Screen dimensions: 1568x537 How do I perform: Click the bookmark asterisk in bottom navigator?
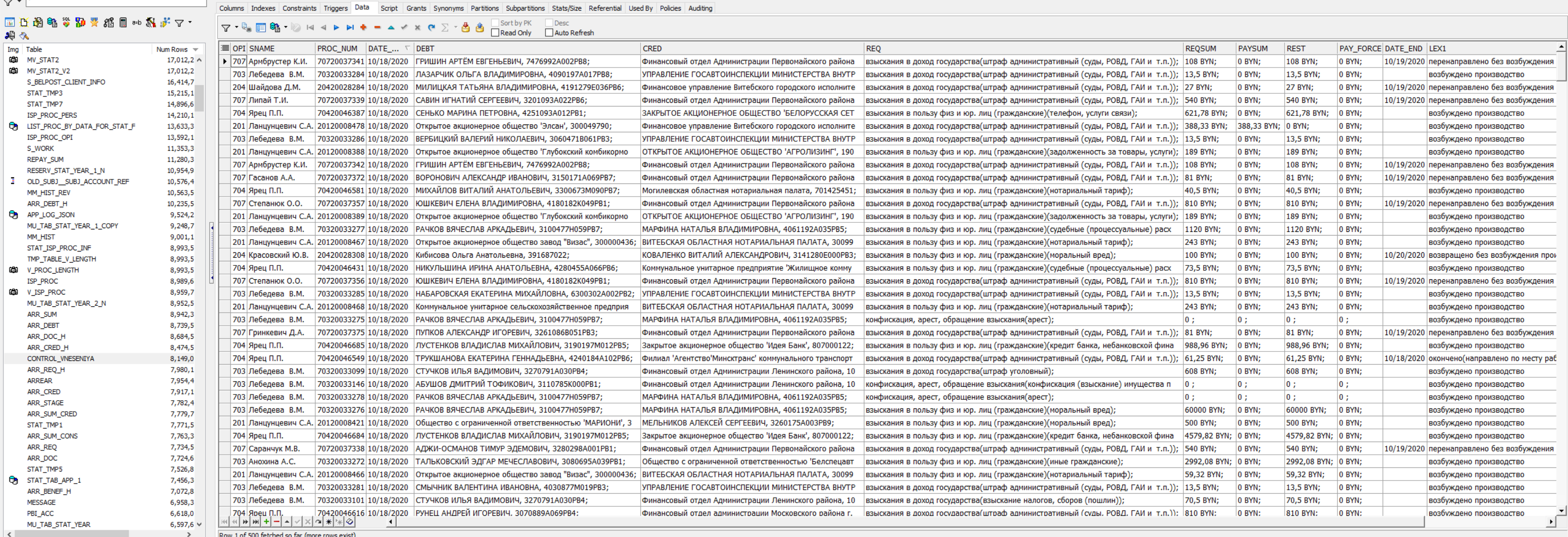pos(329,522)
